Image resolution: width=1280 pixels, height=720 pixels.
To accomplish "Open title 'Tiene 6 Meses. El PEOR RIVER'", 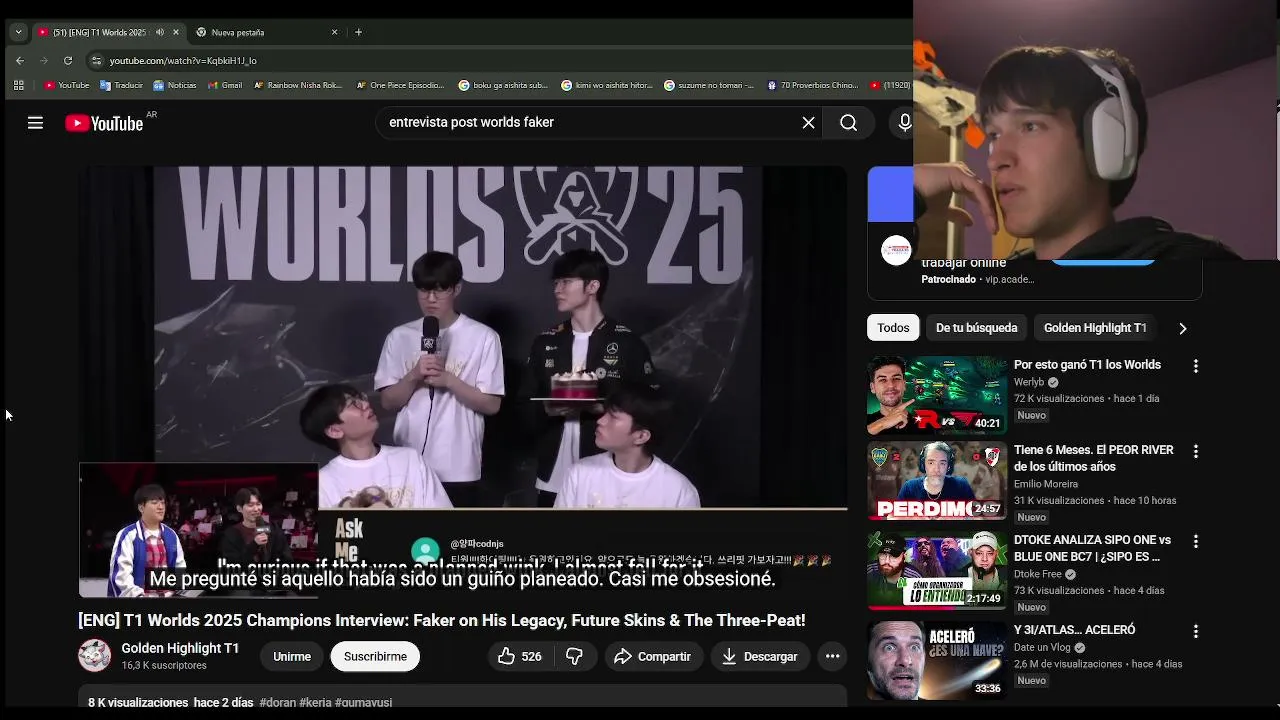I will [x=1093, y=458].
